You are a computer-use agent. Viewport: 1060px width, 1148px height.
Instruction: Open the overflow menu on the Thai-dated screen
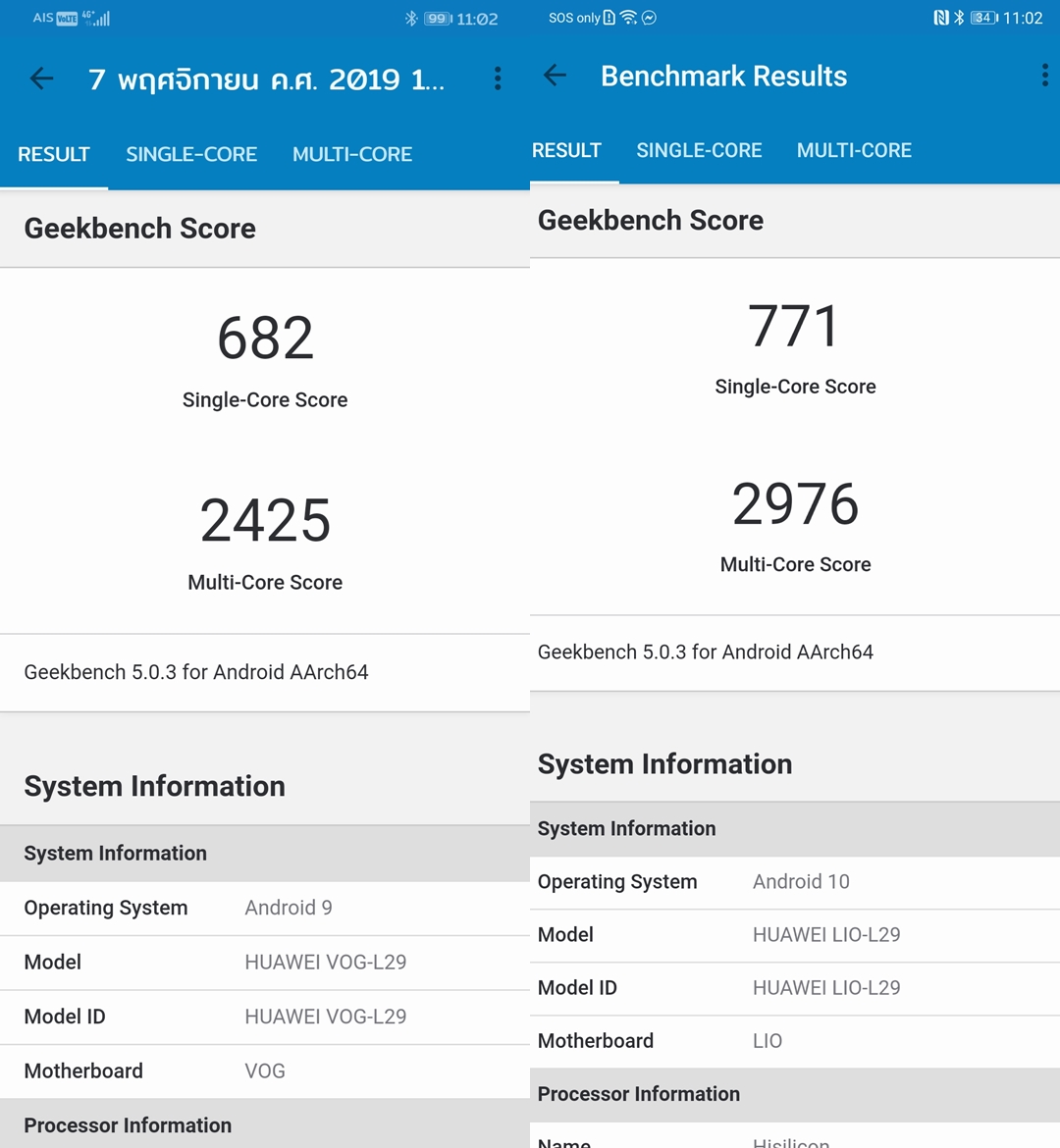498,78
